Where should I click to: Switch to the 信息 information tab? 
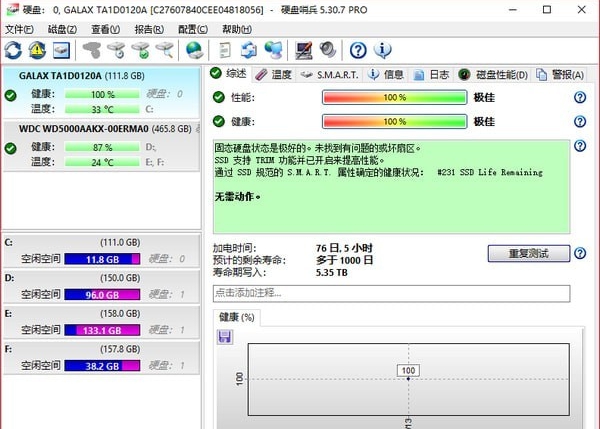click(386, 74)
